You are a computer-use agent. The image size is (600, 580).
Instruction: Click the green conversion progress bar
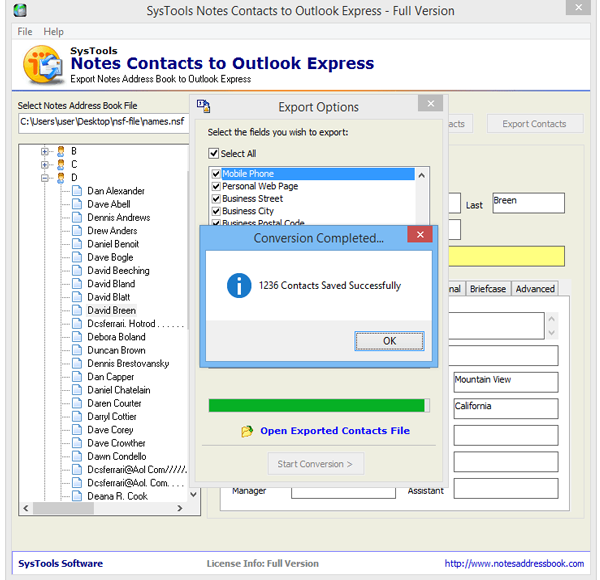pyautogui.click(x=319, y=406)
